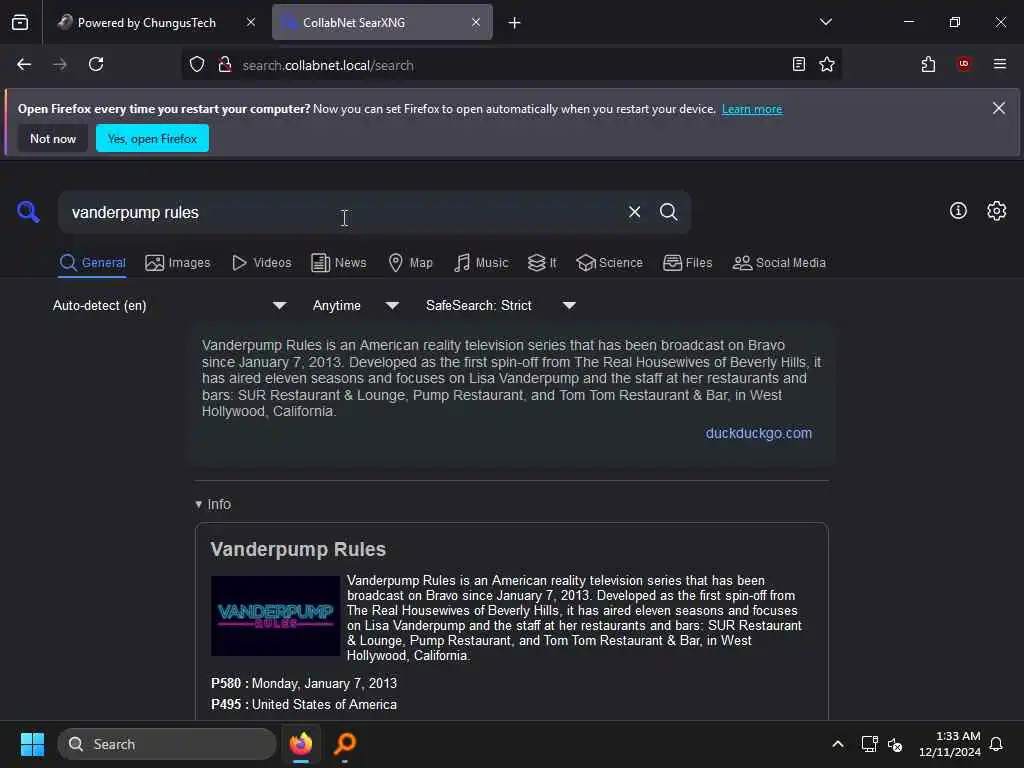
Task: Bookmark this page with star
Action: tap(827, 64)
